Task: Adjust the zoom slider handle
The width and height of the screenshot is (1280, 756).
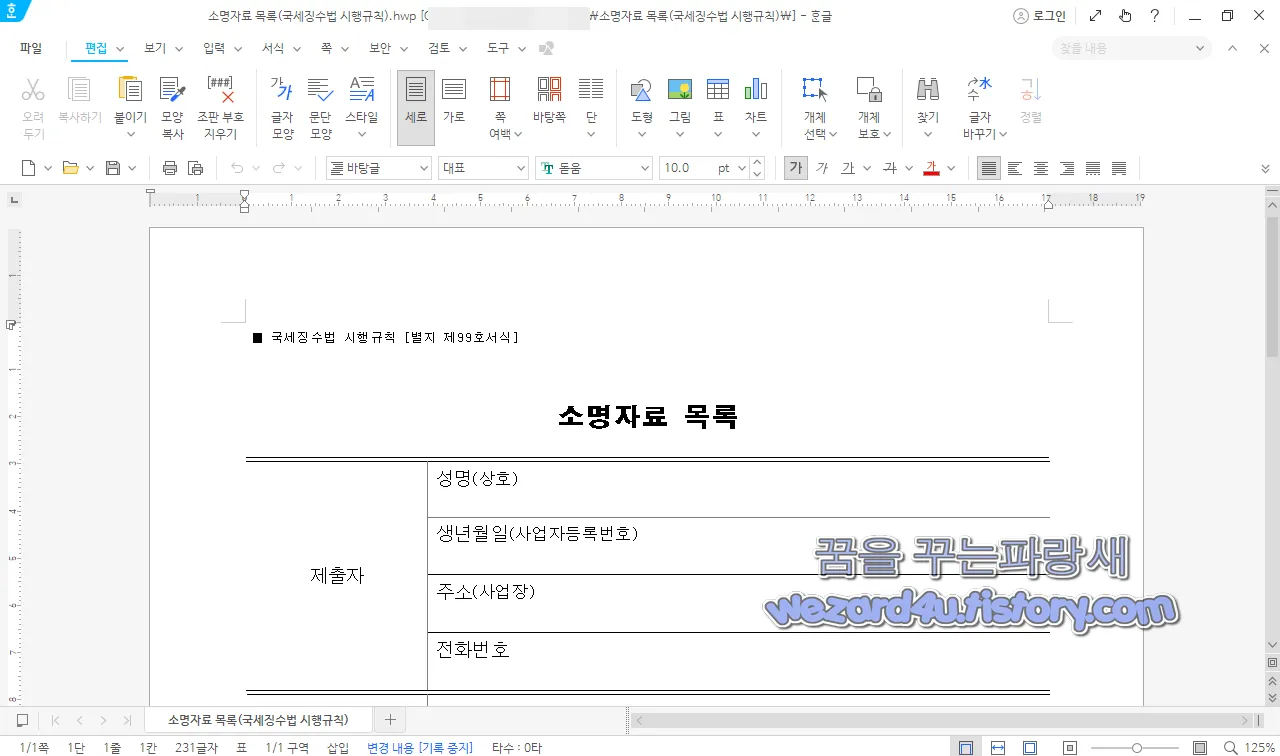Action: 1137,747
